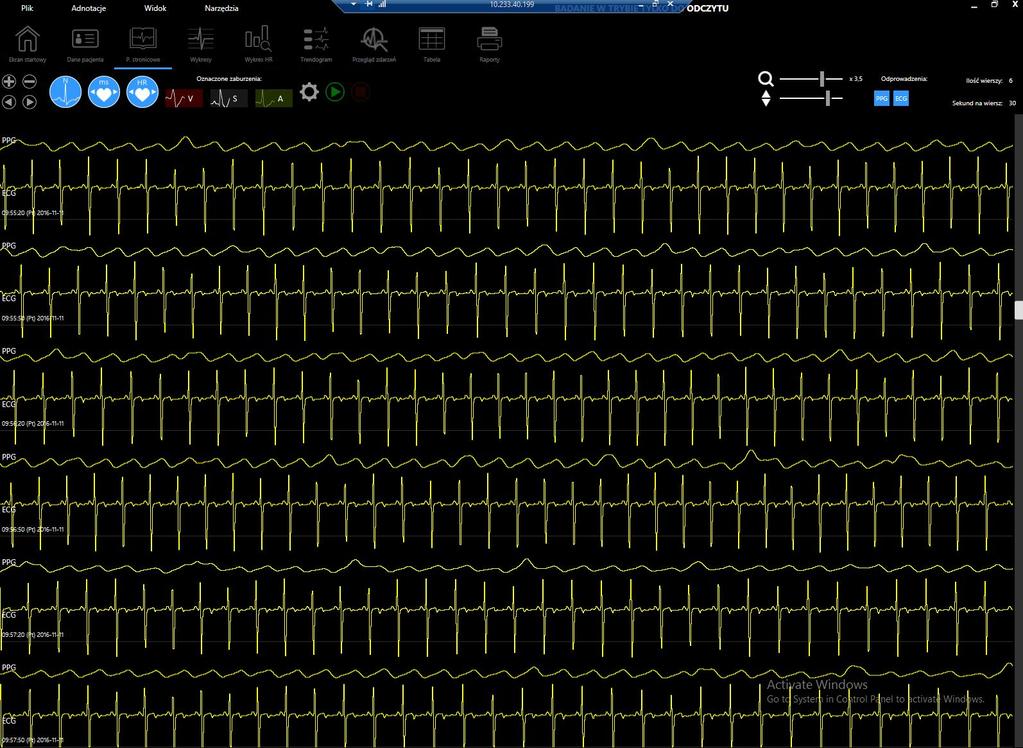Click the x 3,5 zoom value
Image resolution: width=1023 pixels, height=748 pixels.
(x=856, y=79)
